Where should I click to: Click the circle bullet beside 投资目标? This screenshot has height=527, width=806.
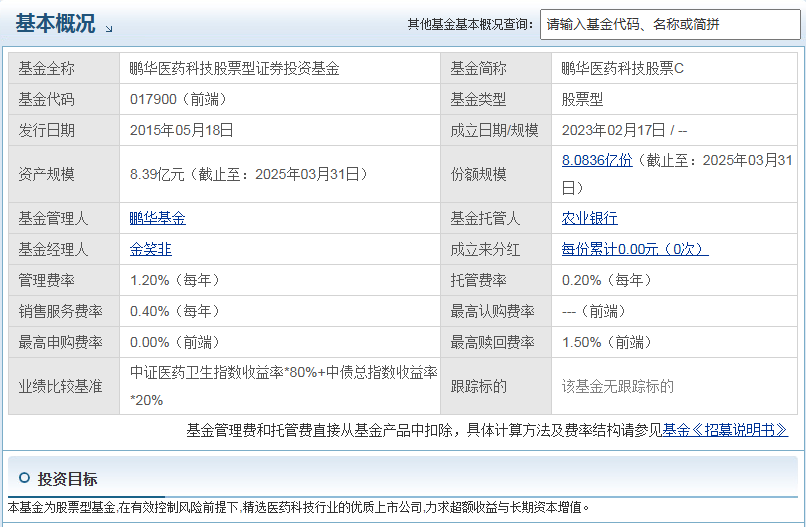pyautogui.click(x=24, y=478)
